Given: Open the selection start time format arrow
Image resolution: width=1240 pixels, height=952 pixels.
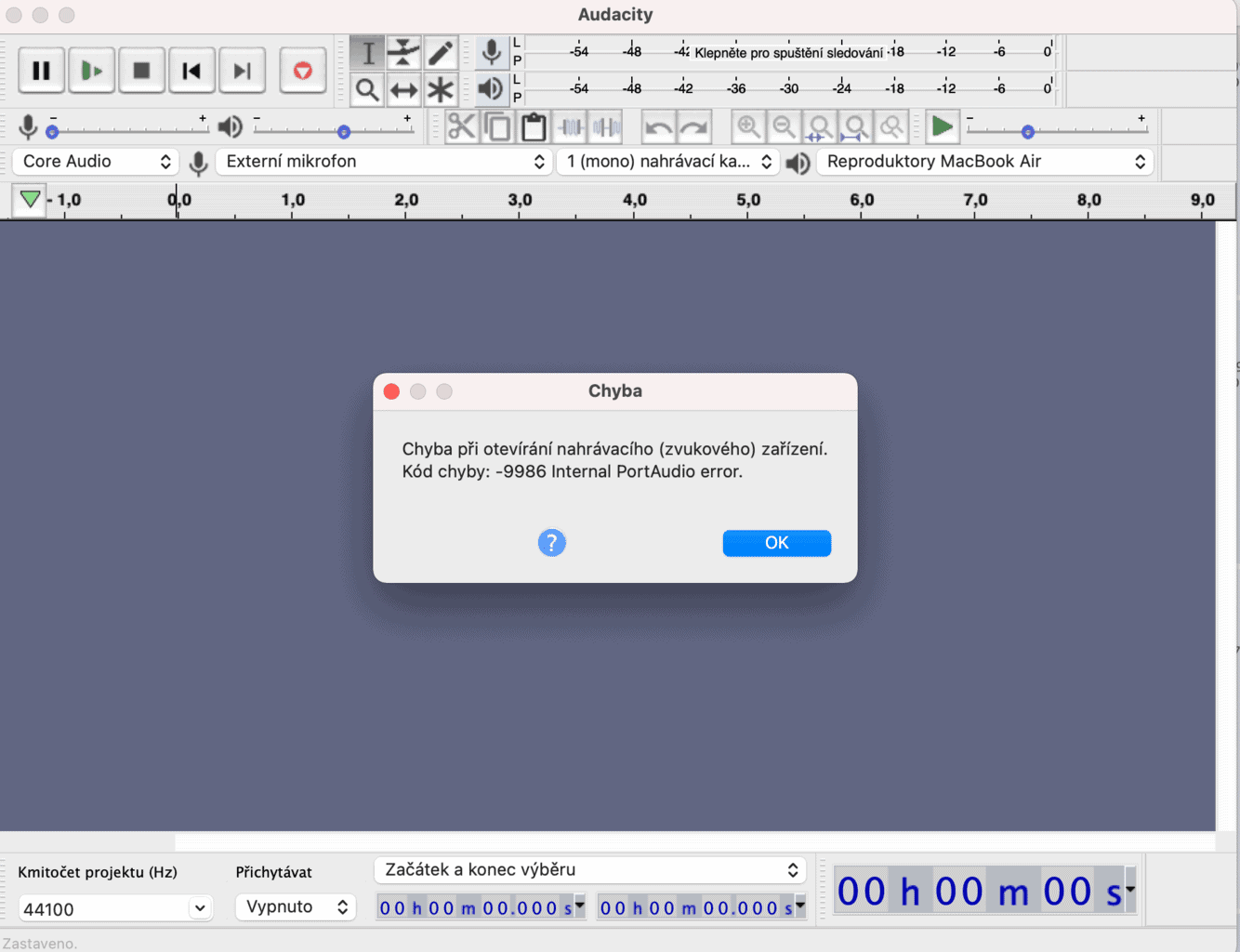Looking at the screenshot, I should (x=580, y=904).
